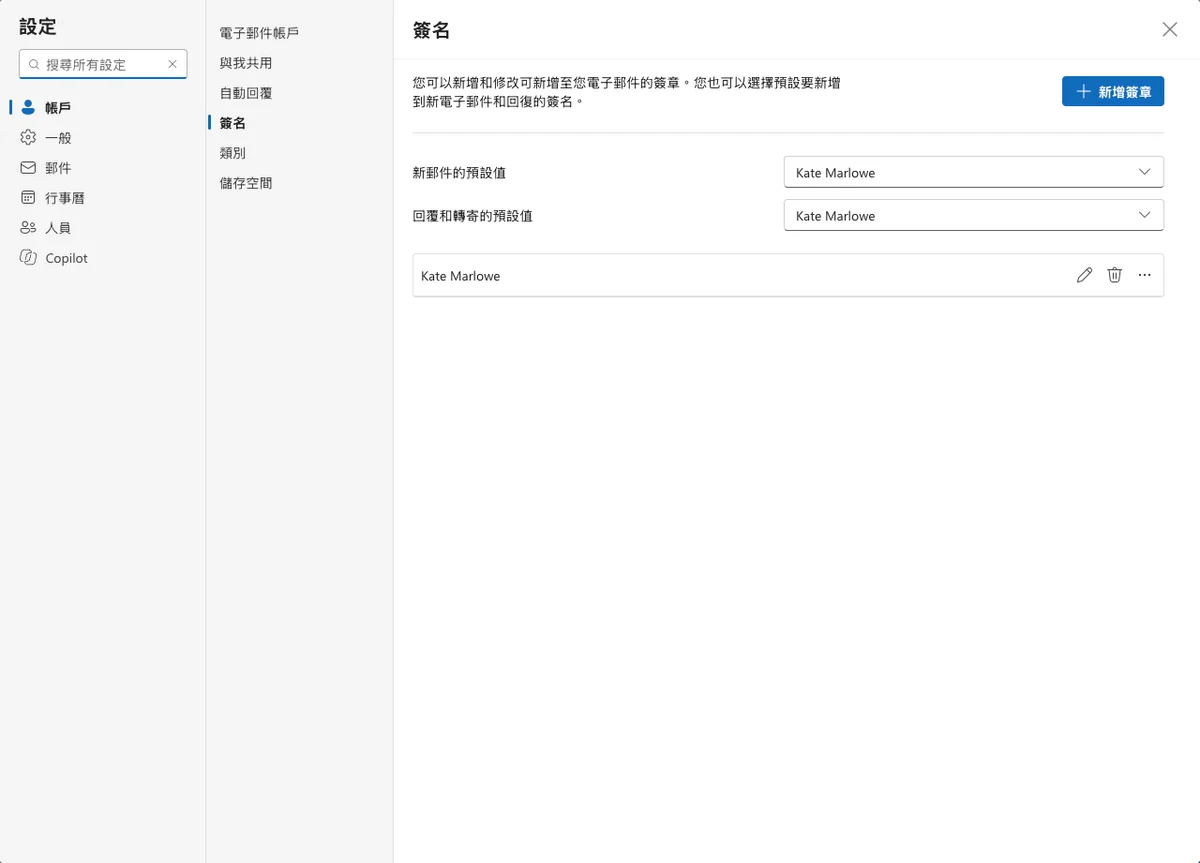Click the pencil edit icon for Kate Marlowe signature

(x=1084, y=275)
